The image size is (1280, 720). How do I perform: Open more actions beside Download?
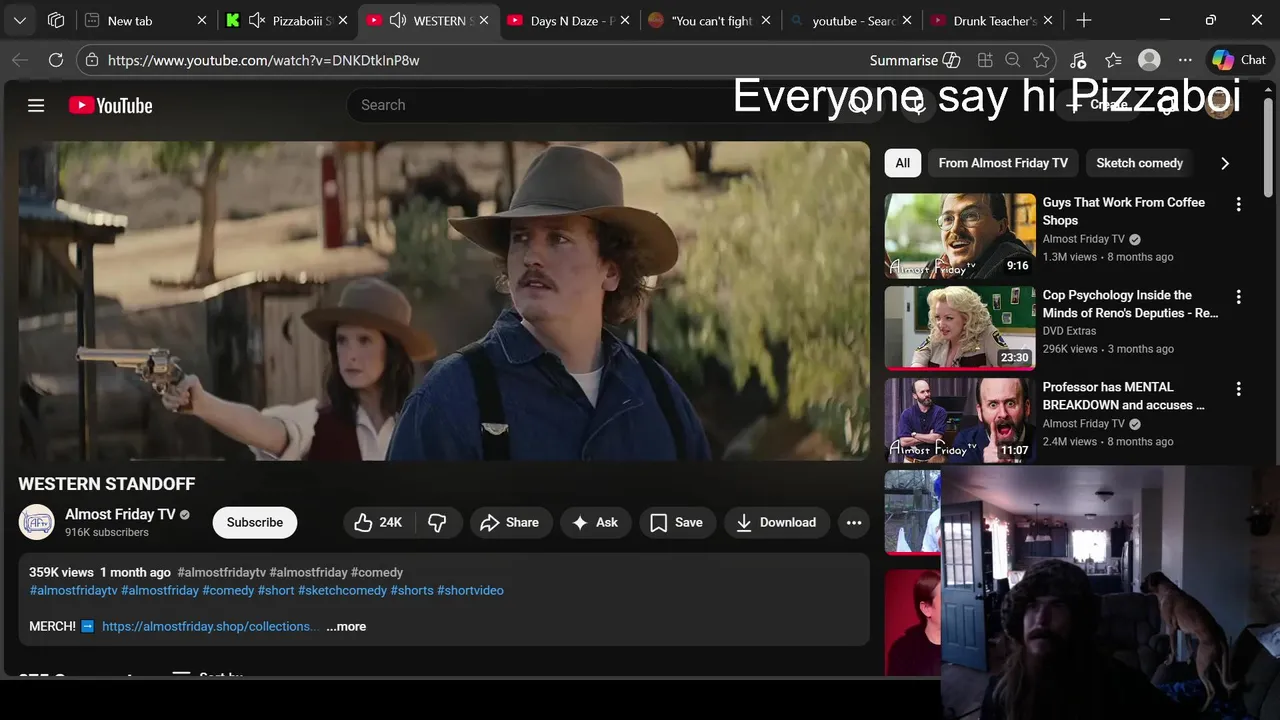point(853,522)
